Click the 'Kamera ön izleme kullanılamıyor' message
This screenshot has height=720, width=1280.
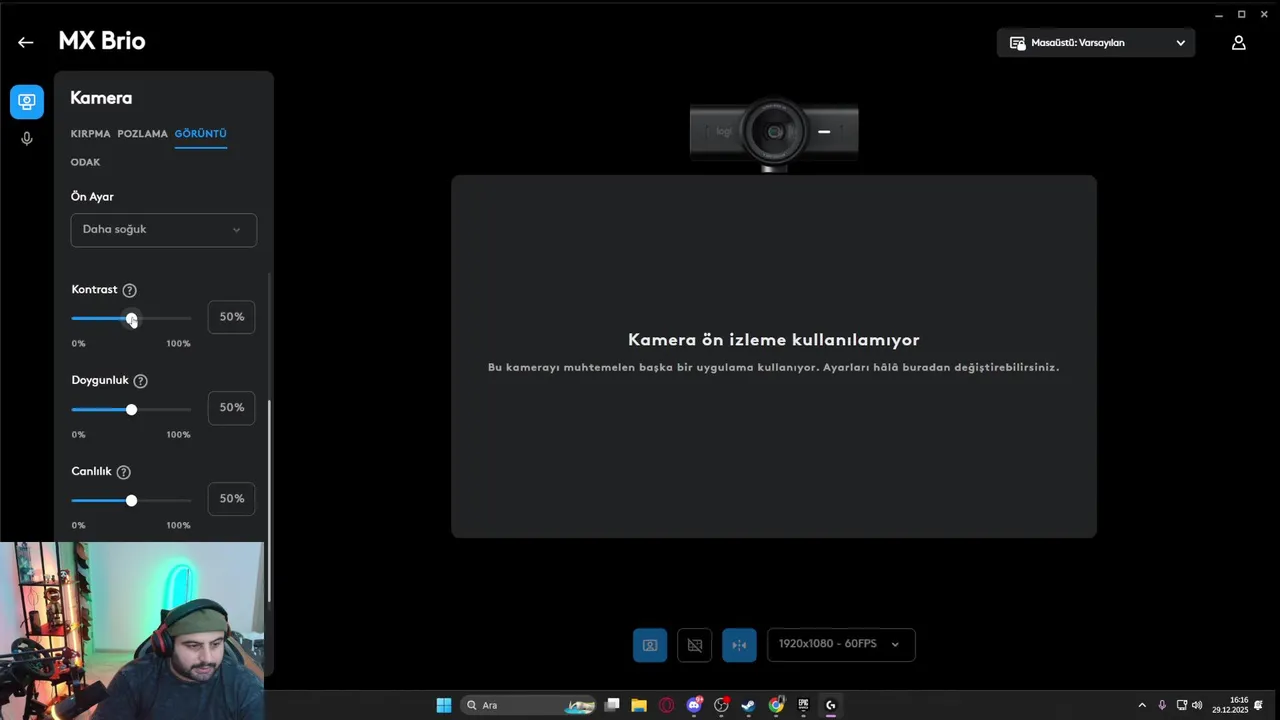[773, 340]
